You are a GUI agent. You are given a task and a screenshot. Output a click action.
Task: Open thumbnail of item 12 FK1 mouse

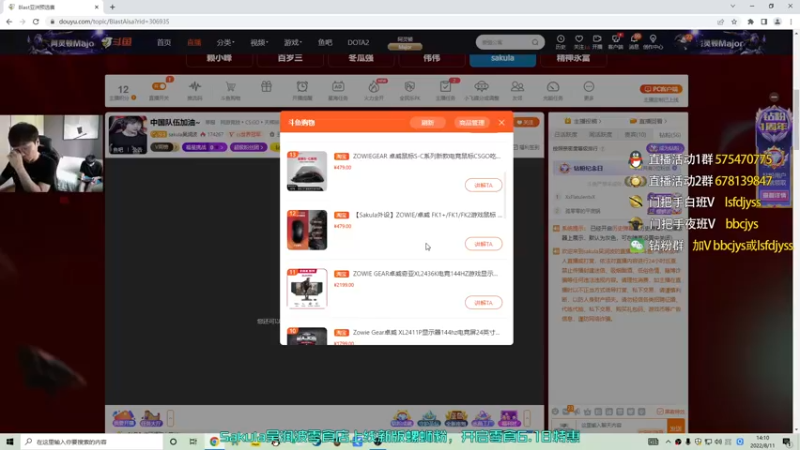click(x=307, y=230)
